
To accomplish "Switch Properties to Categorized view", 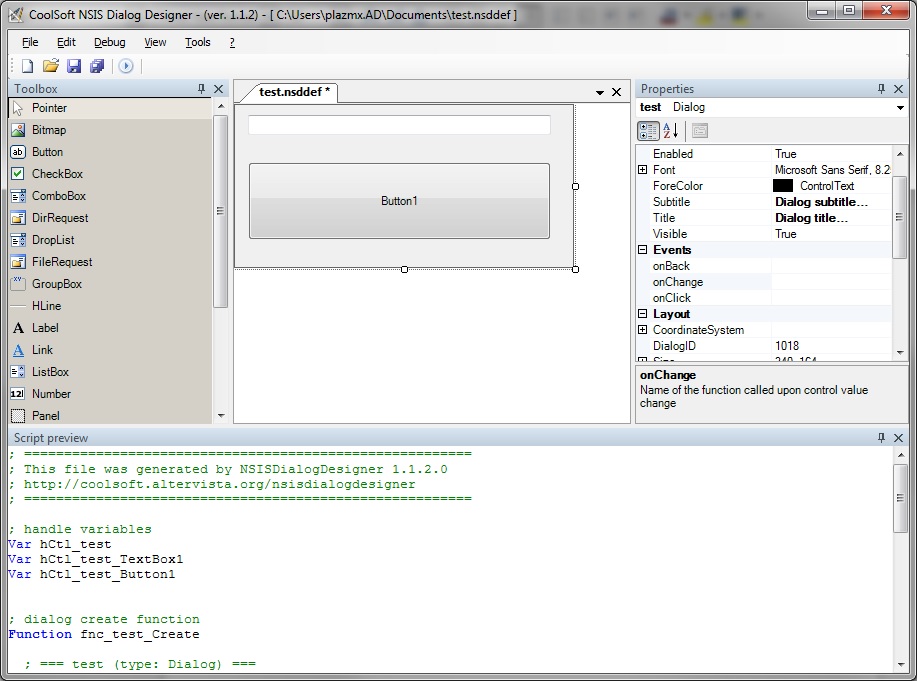I will (x=648, y=131).
